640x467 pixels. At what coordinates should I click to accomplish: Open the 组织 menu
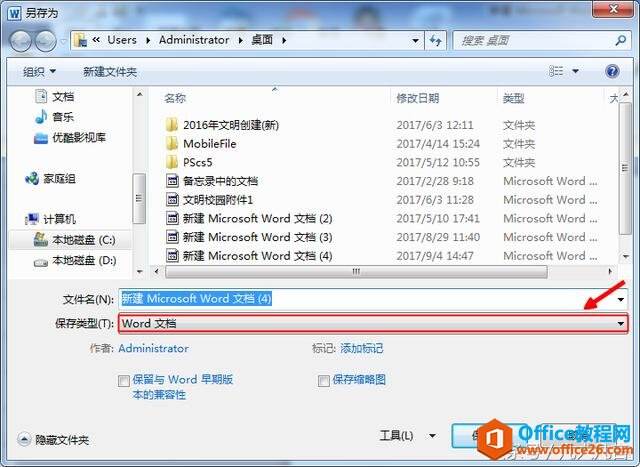point(39,72)
